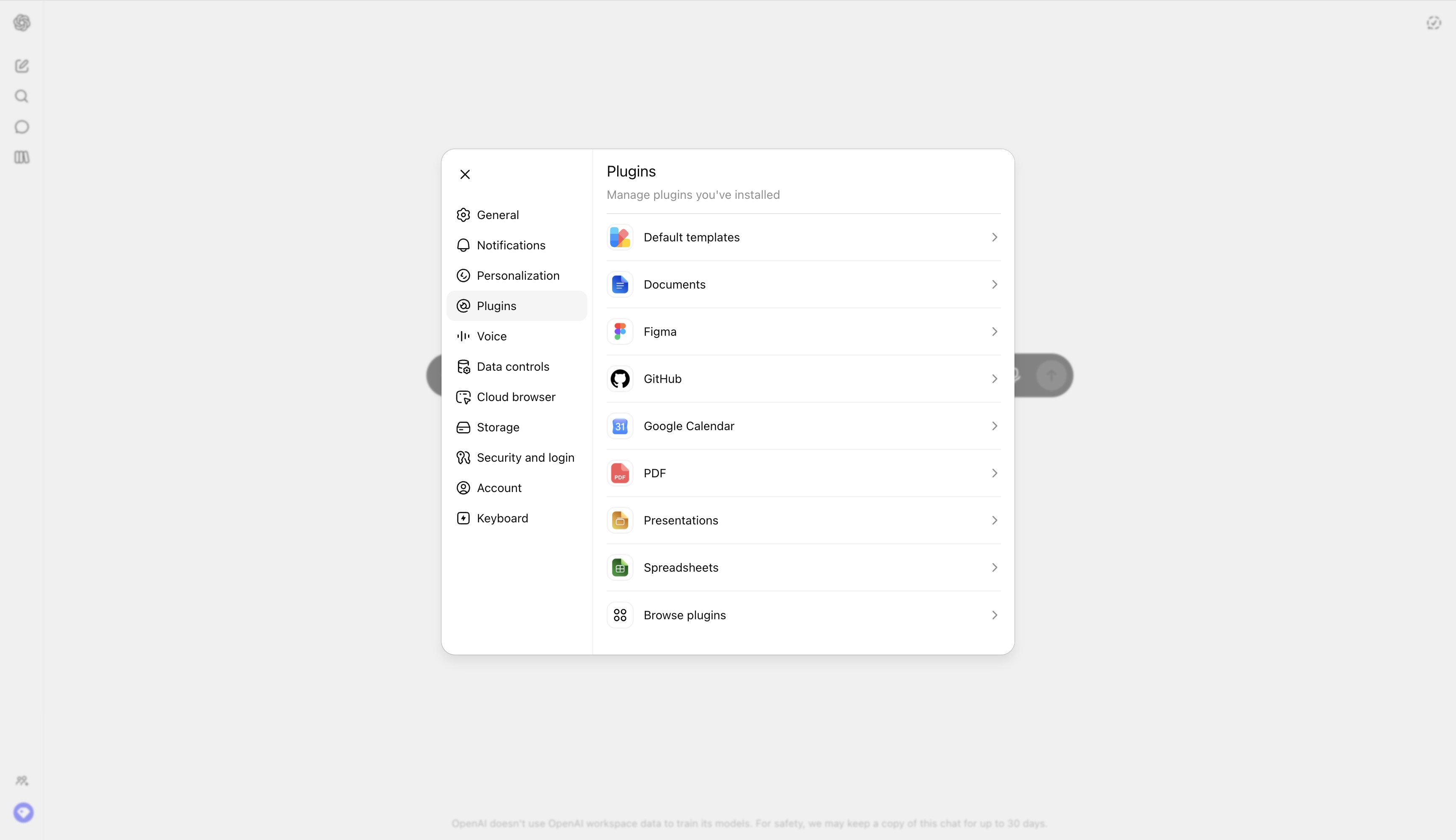The image size is (1456, 840).
Task: Expand the PDF row chevron
Action: [995, 473]
